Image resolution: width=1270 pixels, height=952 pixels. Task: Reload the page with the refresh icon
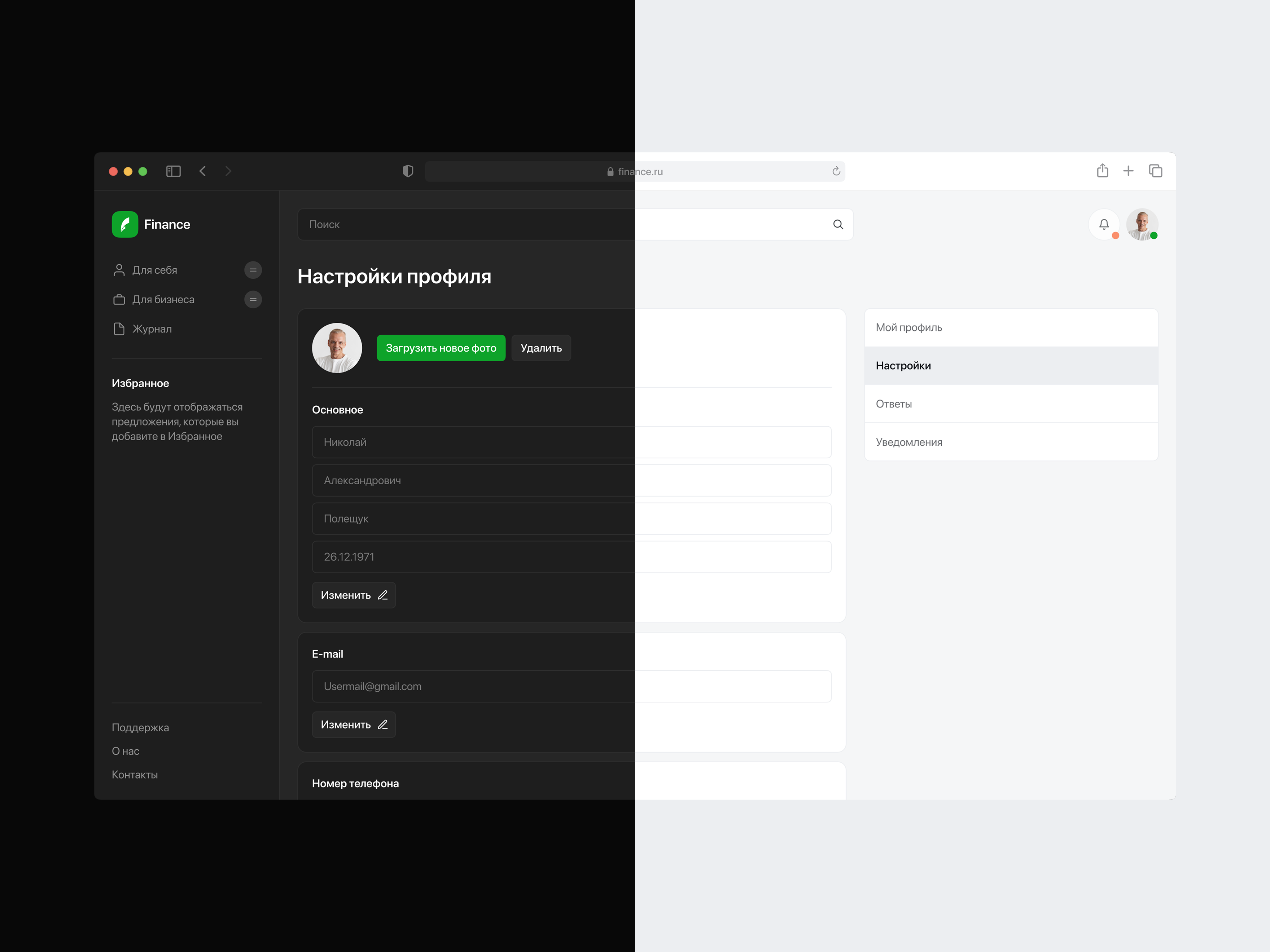pyautogui.click(x=836, y=171)
